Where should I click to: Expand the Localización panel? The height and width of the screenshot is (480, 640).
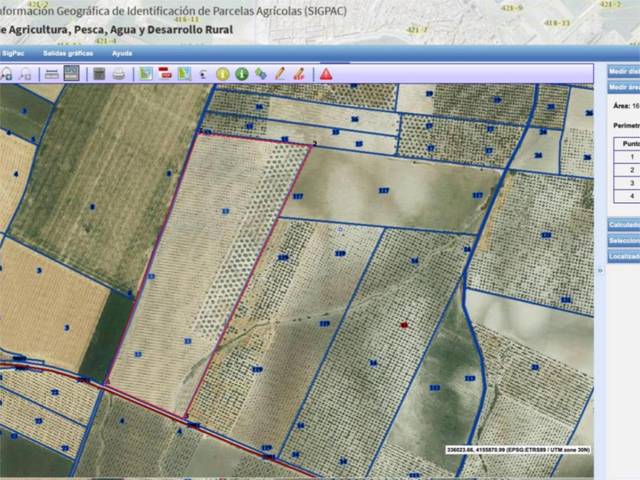click(x=623, y=257)
